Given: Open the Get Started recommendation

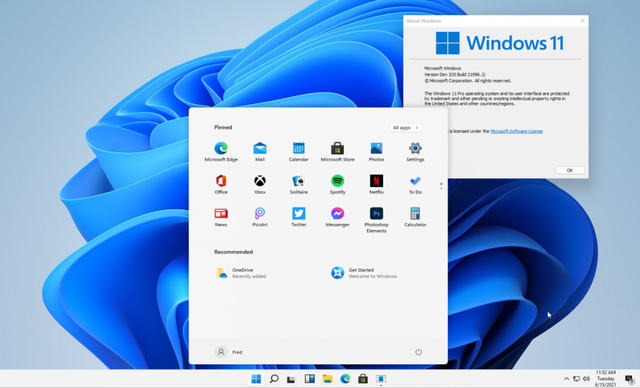Looking at the screenshot, I should tap(364, 273).
